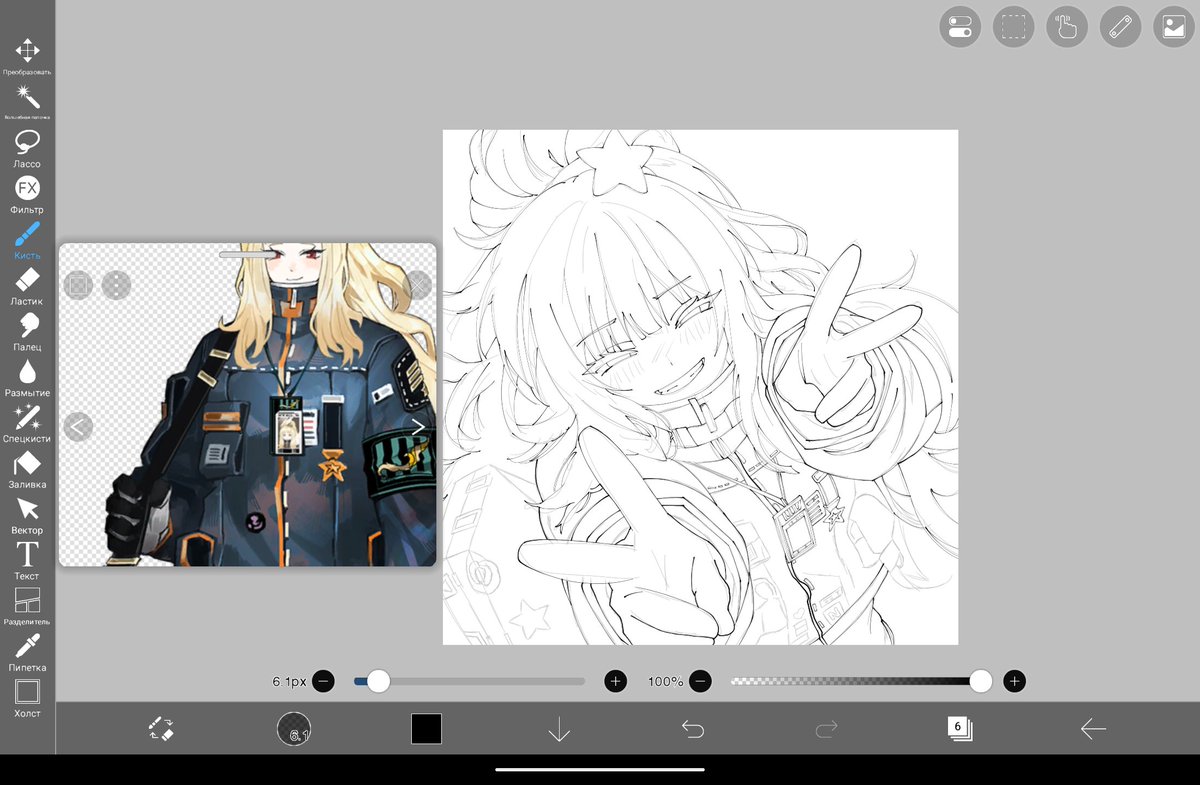Open the ruler tool menu

pos(1121,27)
